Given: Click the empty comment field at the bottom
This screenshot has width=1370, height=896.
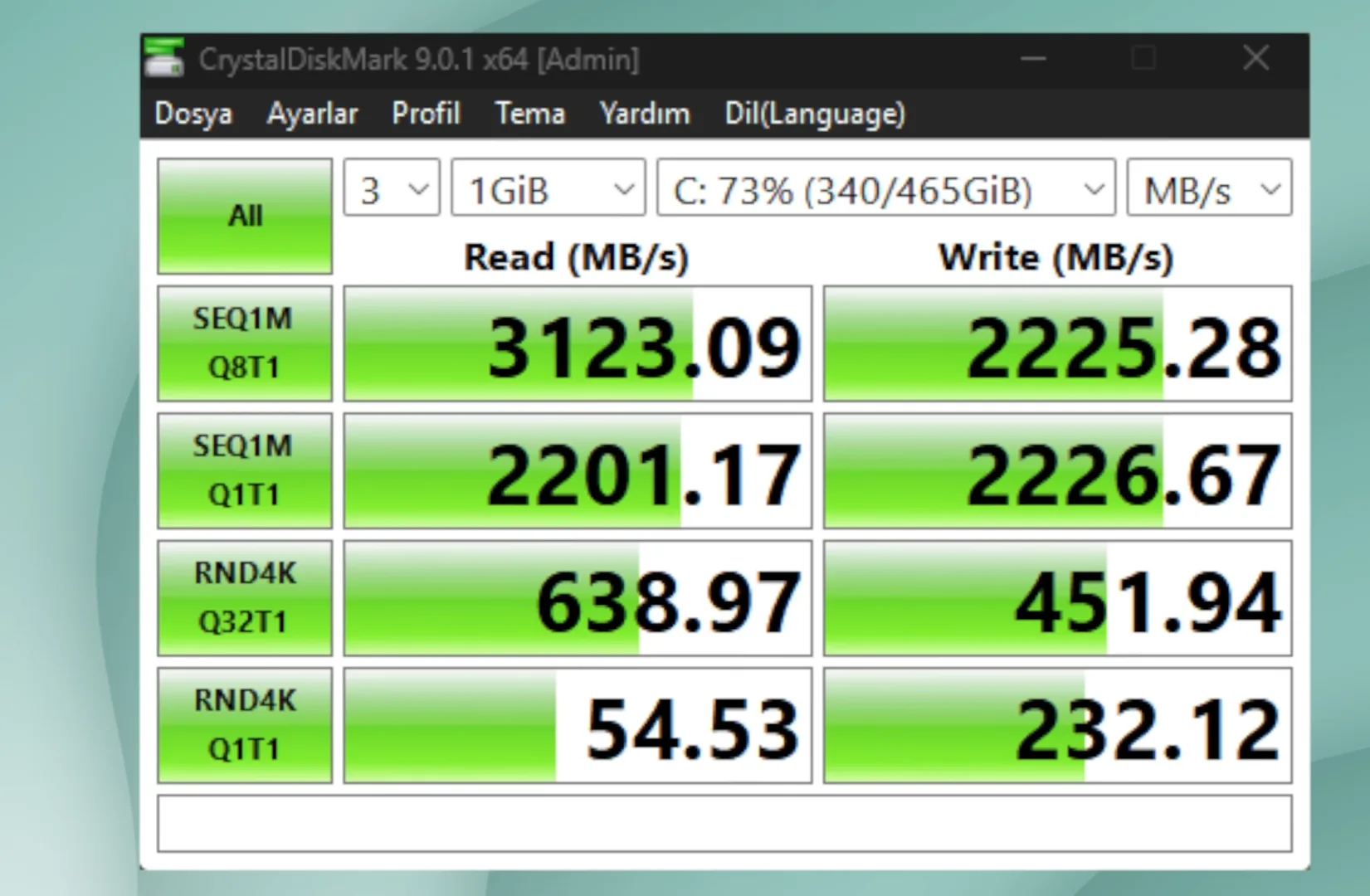Looking at the screenshot, I should pyautogui.click(x=724, y=823).
